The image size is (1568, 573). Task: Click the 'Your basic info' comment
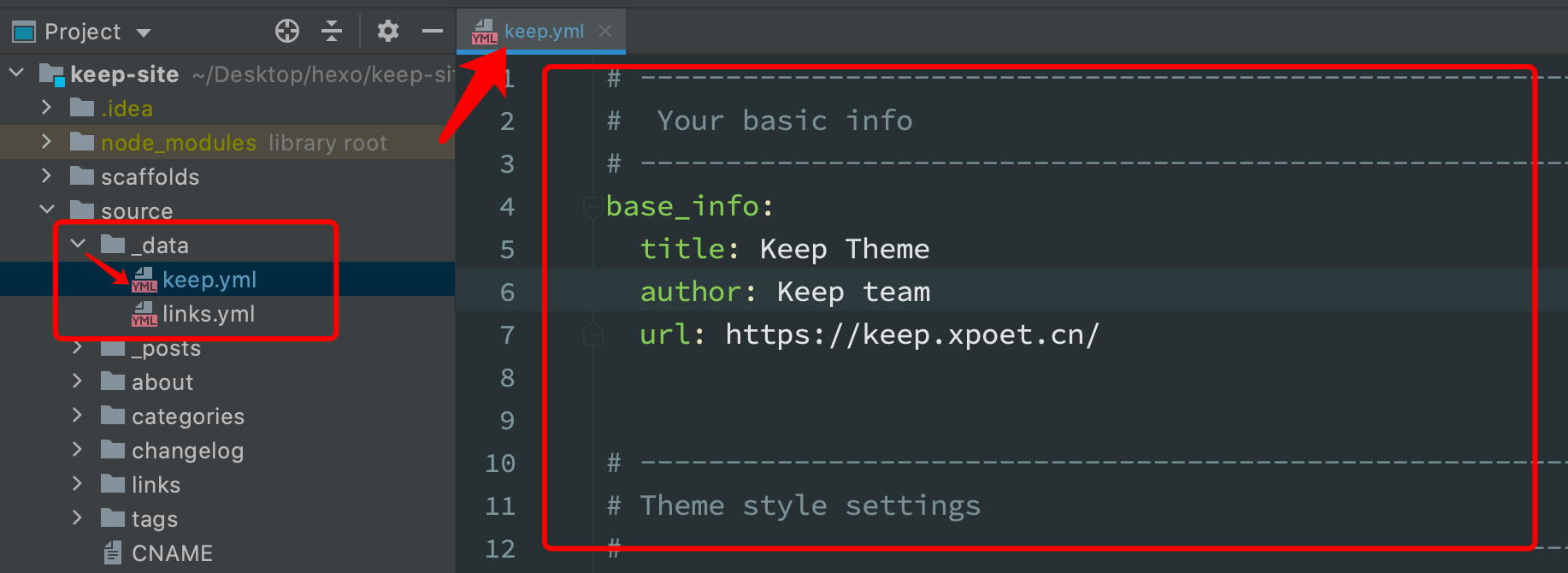tap(784, 121)
